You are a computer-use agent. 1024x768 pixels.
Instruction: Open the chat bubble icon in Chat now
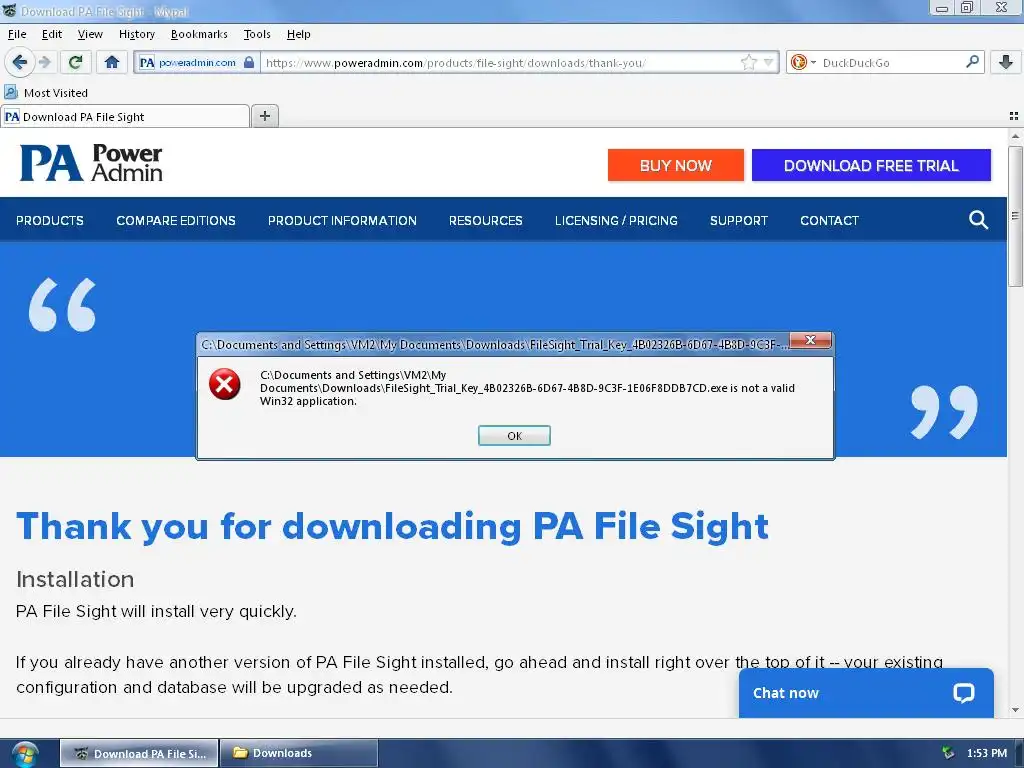coord(963,693)
